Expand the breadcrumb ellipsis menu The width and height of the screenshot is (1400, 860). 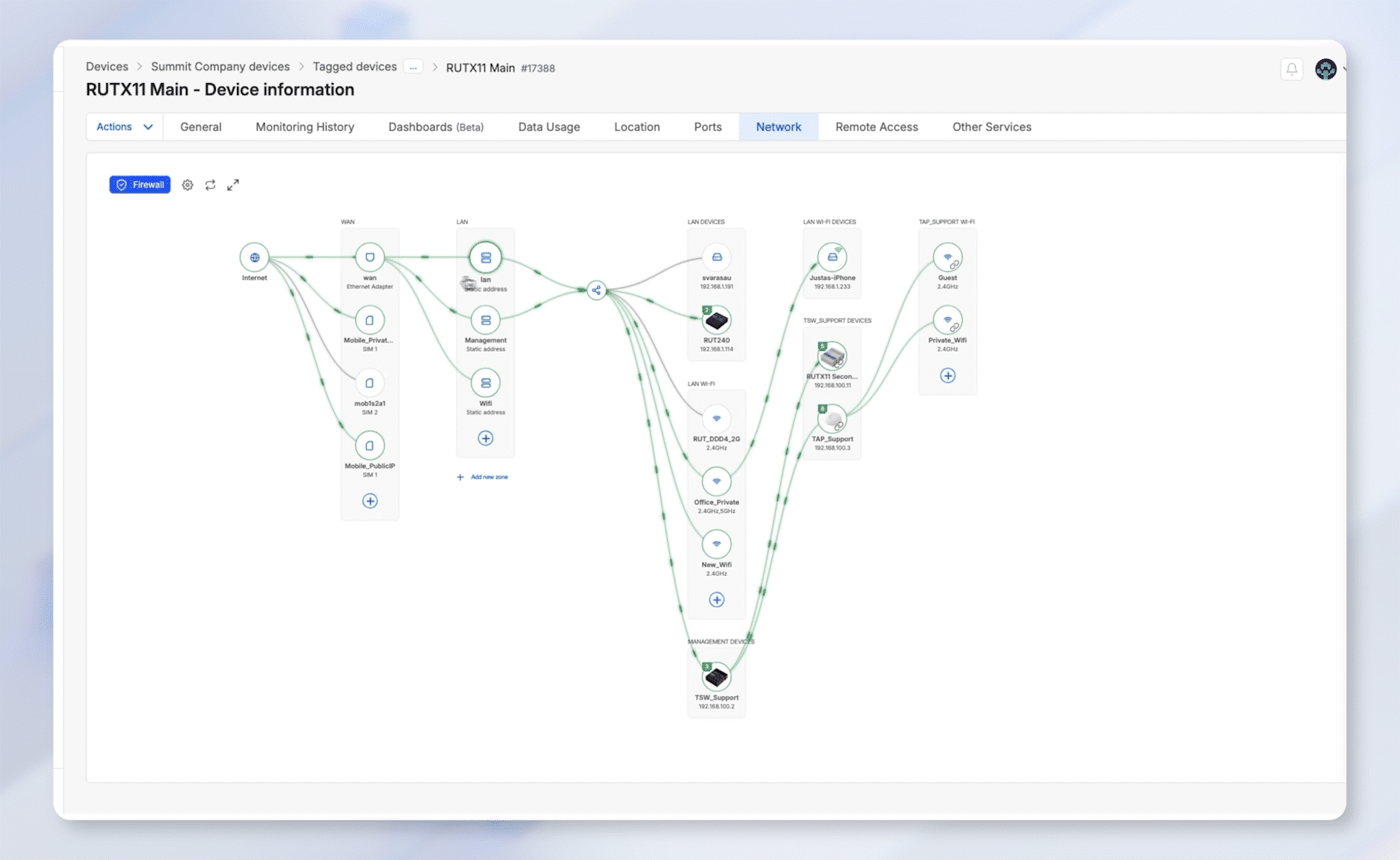coord(413,67)
